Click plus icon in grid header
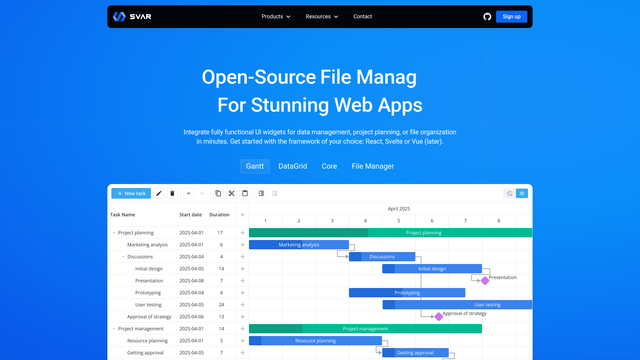 pyautogui.click(x=242, y=215)
